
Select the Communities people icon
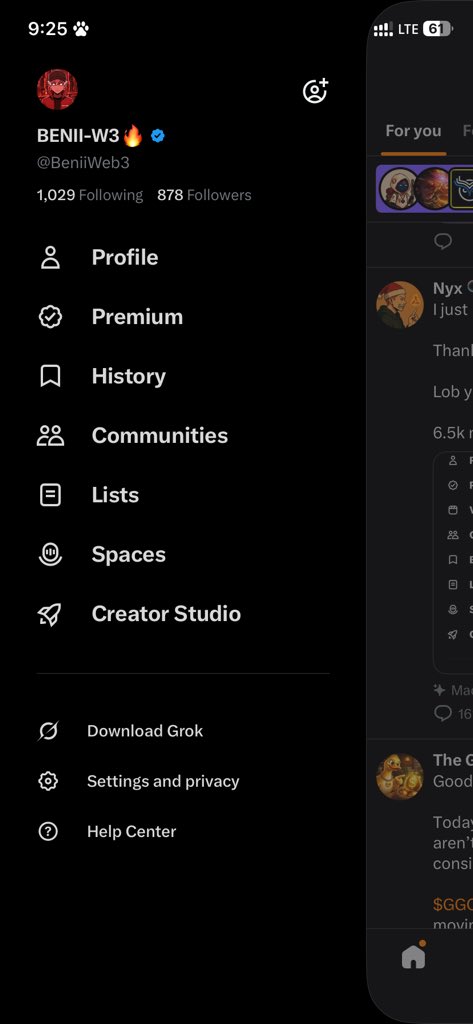click(x=50, y=436)
